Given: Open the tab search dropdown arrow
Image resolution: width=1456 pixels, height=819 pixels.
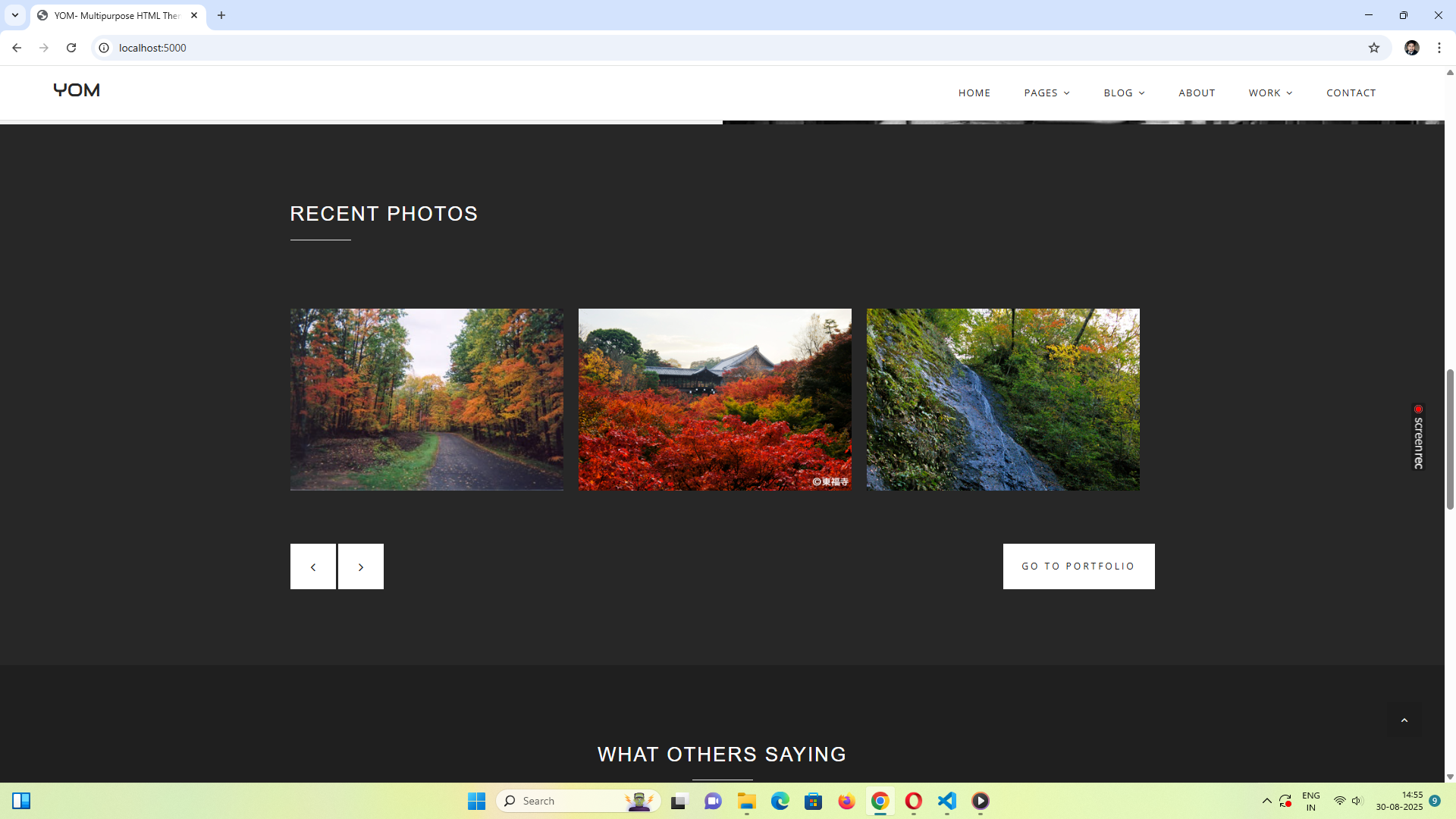Looking at the screenshot, I should click(x=15, y=15).
